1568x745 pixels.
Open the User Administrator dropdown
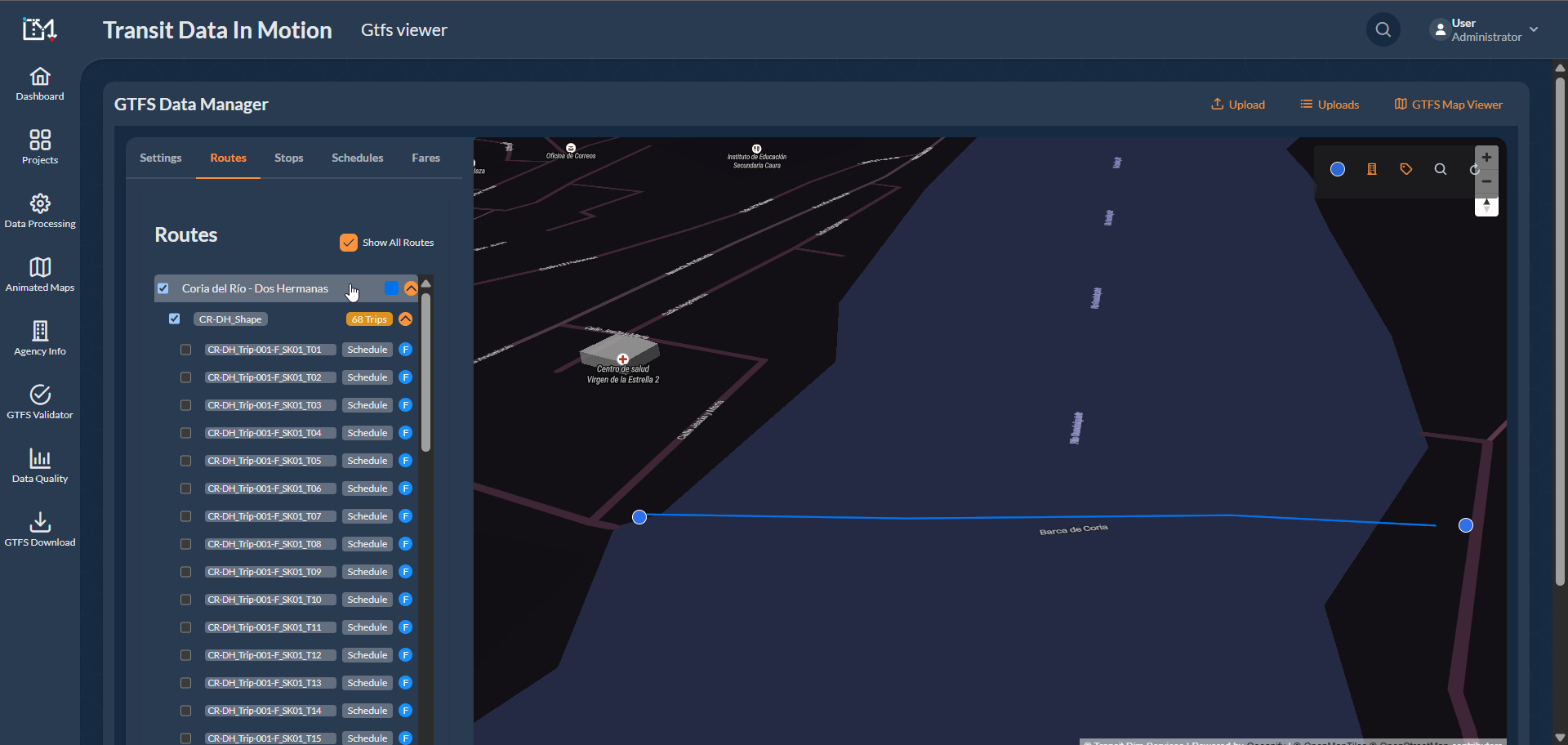click(x=1486, y=30)
